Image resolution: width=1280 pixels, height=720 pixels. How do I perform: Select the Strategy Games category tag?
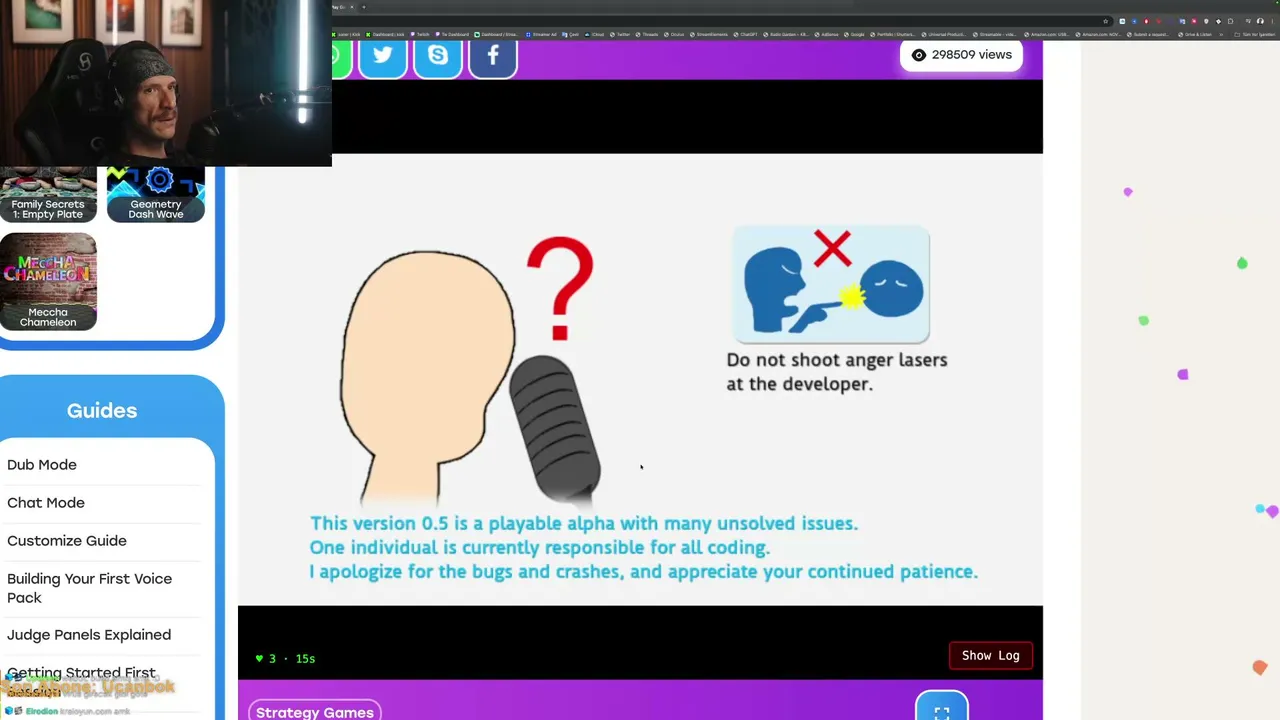click(315, 711)
